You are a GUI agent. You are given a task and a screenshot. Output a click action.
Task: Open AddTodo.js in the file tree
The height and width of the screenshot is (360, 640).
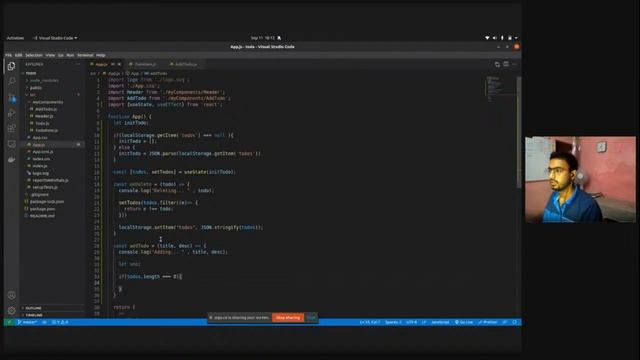pos(46,109)
